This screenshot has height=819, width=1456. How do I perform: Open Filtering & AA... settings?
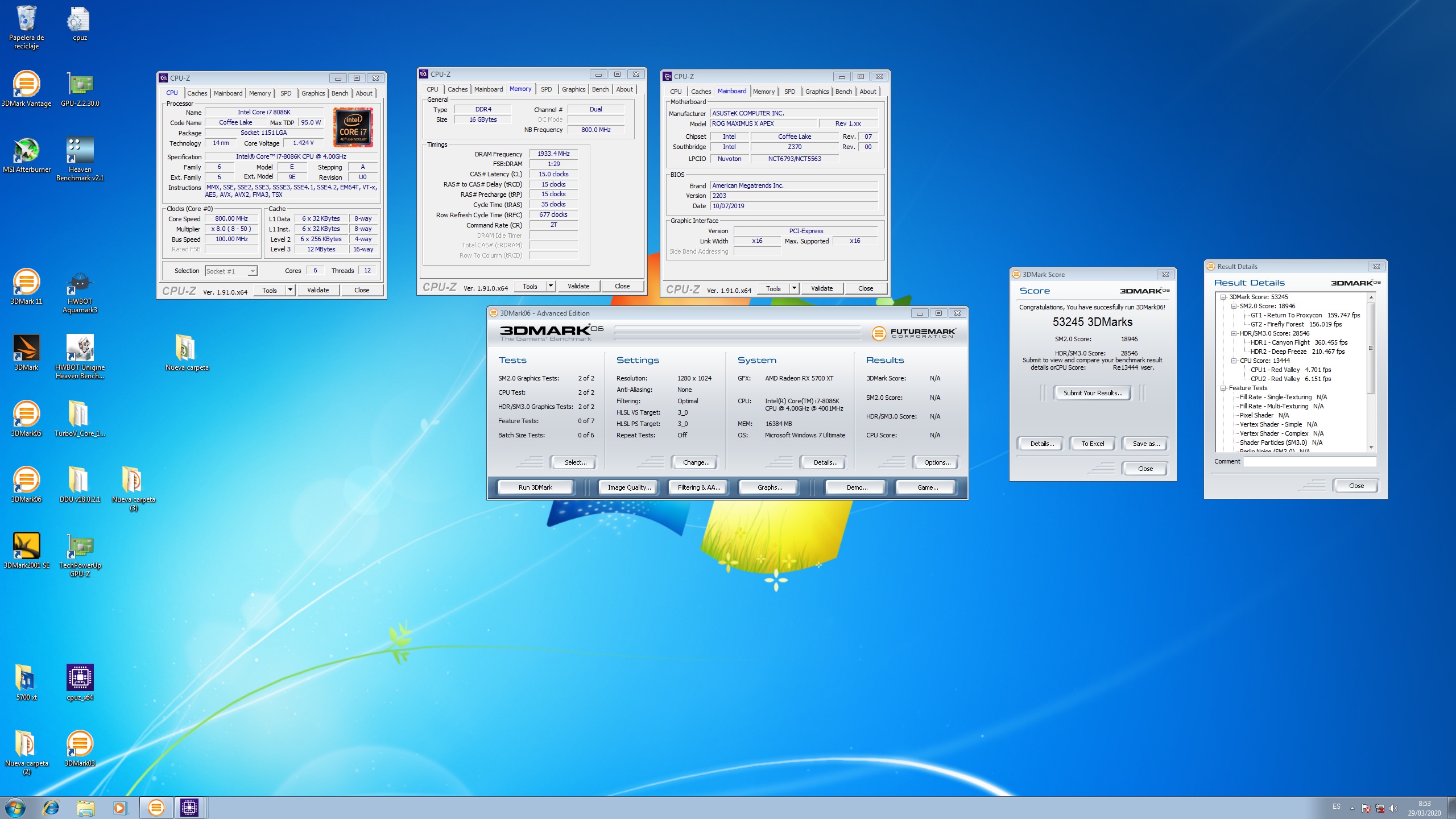pyautogui.click(x=698, y=487)
